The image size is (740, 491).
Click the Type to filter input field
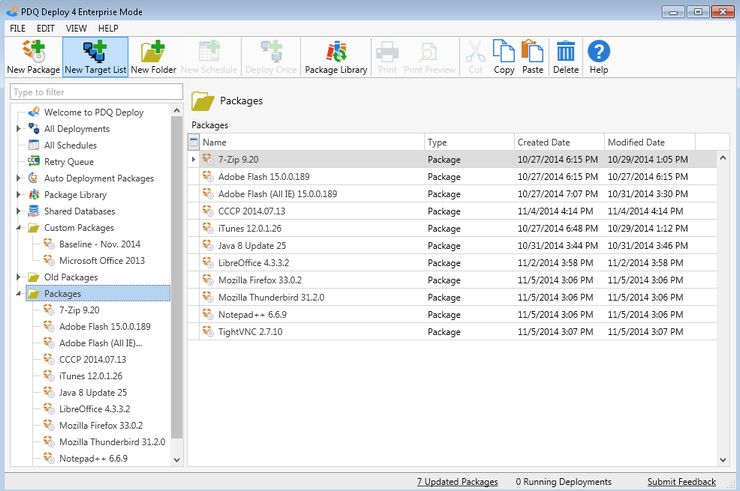pos(96,92)
